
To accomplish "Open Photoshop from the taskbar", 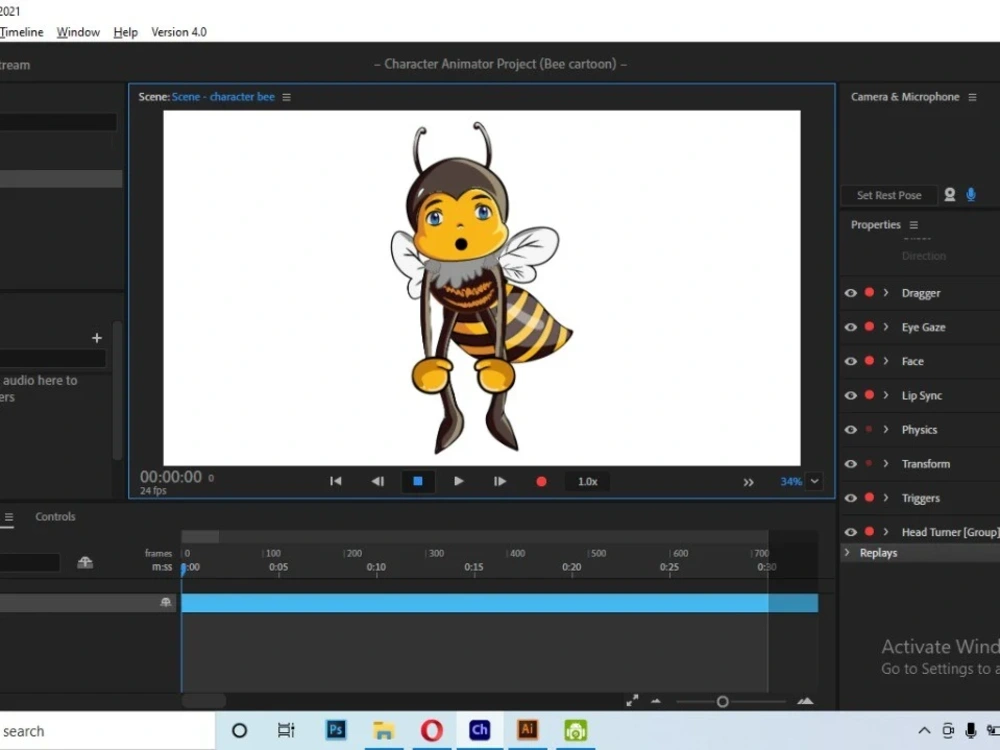I will click(336, 730).
